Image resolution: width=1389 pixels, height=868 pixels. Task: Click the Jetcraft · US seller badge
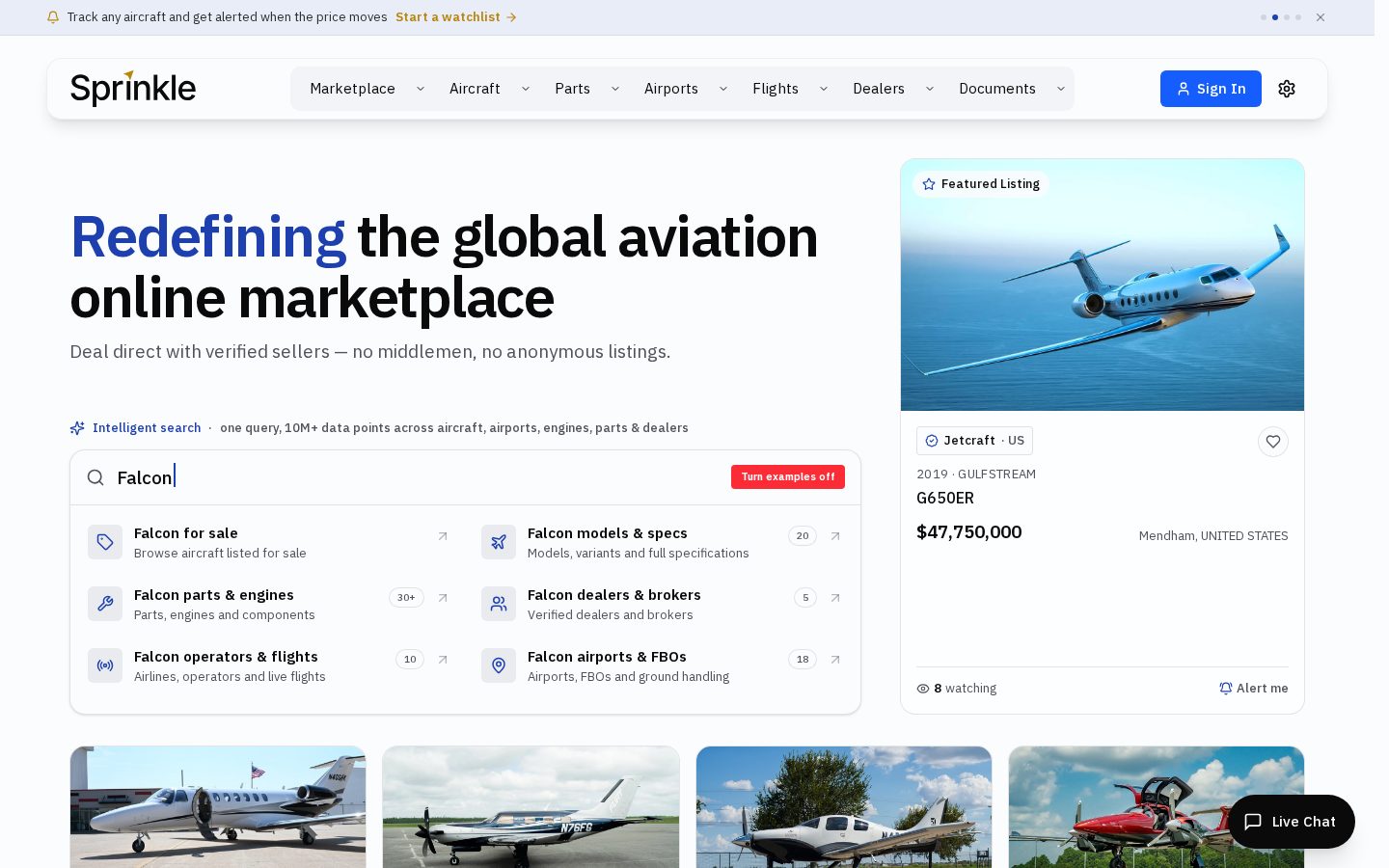[974, 441]
